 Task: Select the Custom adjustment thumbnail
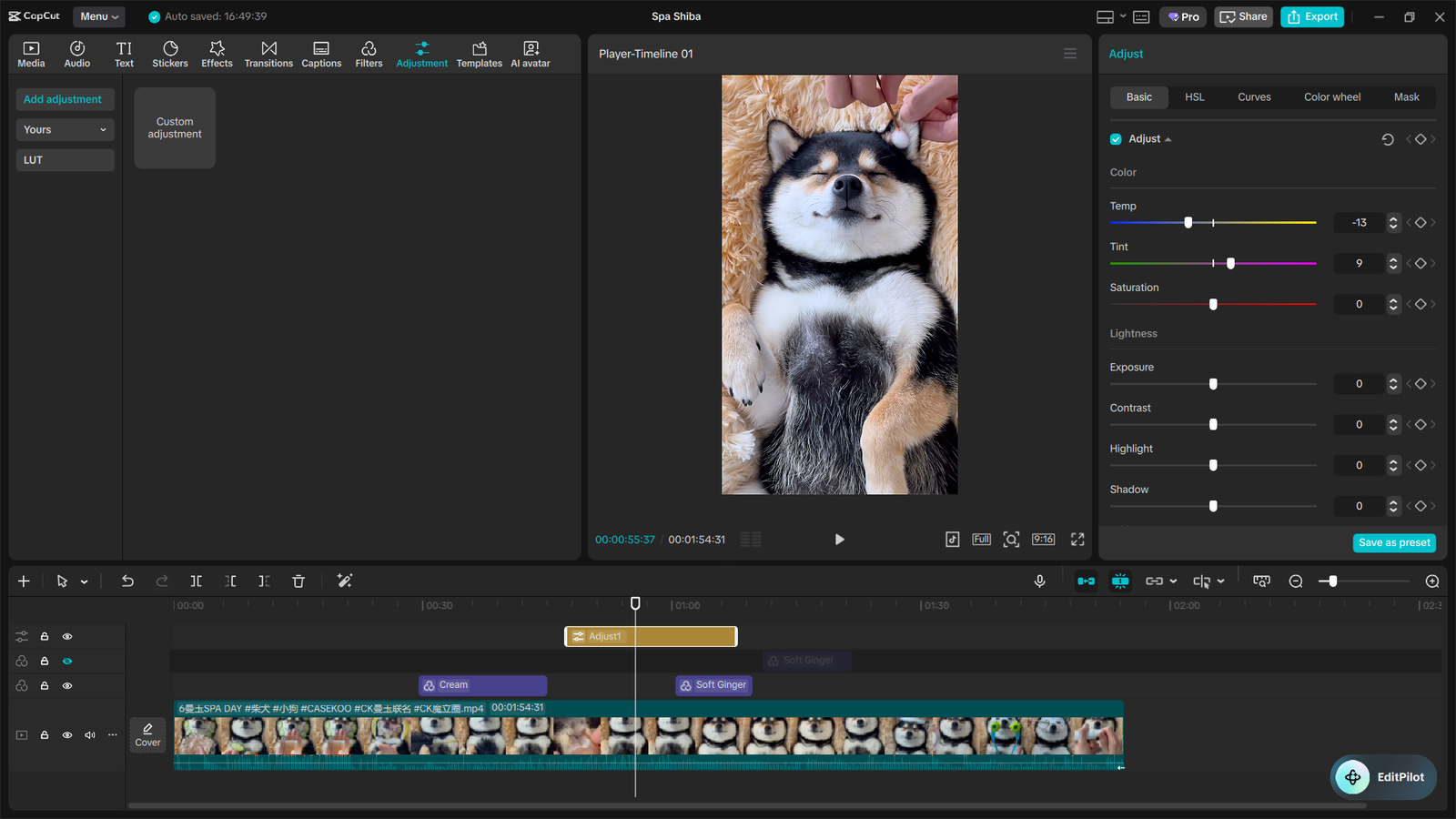(174, 127)
